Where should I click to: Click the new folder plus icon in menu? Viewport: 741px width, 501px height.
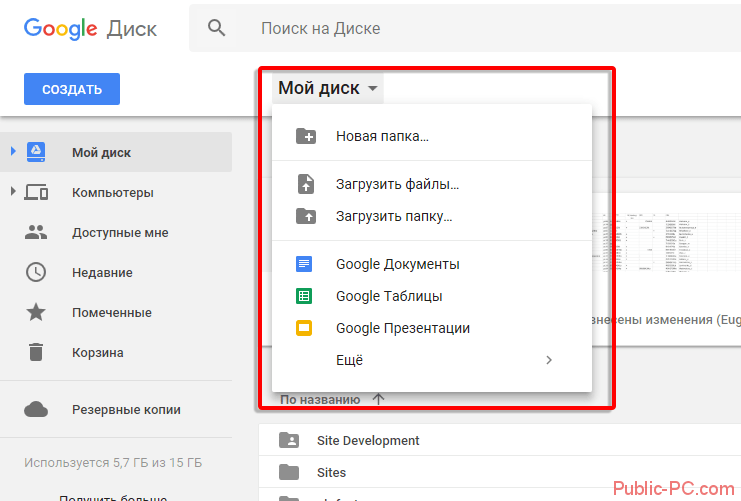[306, 136]
